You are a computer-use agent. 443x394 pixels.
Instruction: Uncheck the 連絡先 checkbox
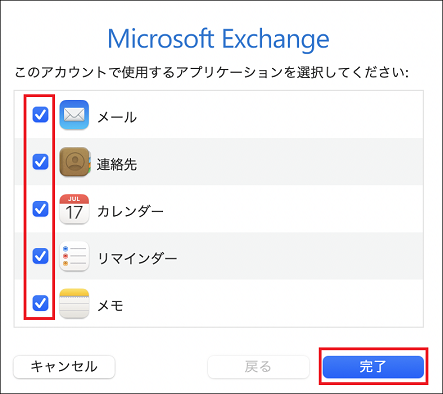pyautogui.click(x=40, y=162)
